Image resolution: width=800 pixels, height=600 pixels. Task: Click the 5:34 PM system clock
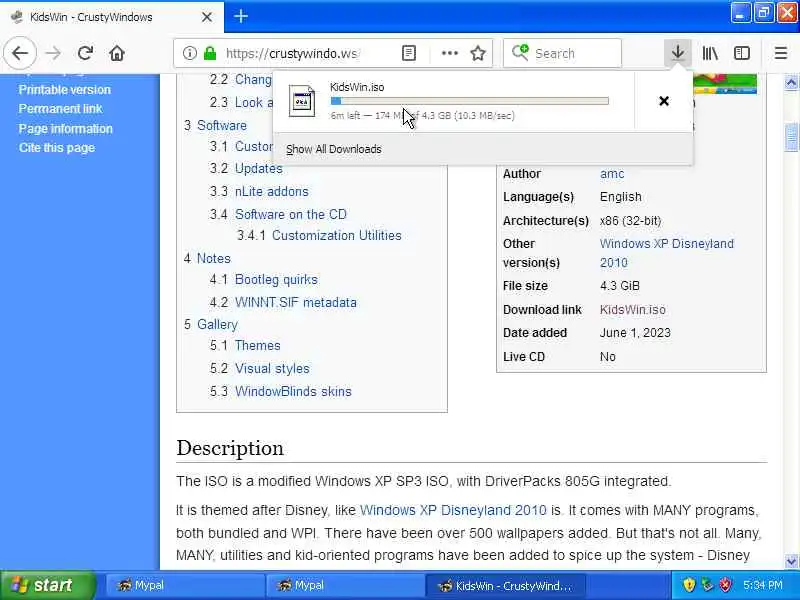coord(763,585)
